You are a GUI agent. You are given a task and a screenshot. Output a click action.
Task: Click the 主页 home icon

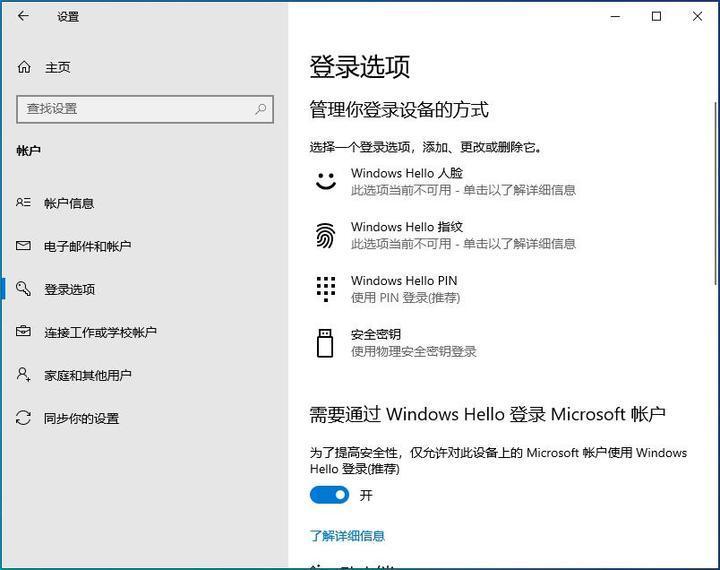tap(24, 67)
